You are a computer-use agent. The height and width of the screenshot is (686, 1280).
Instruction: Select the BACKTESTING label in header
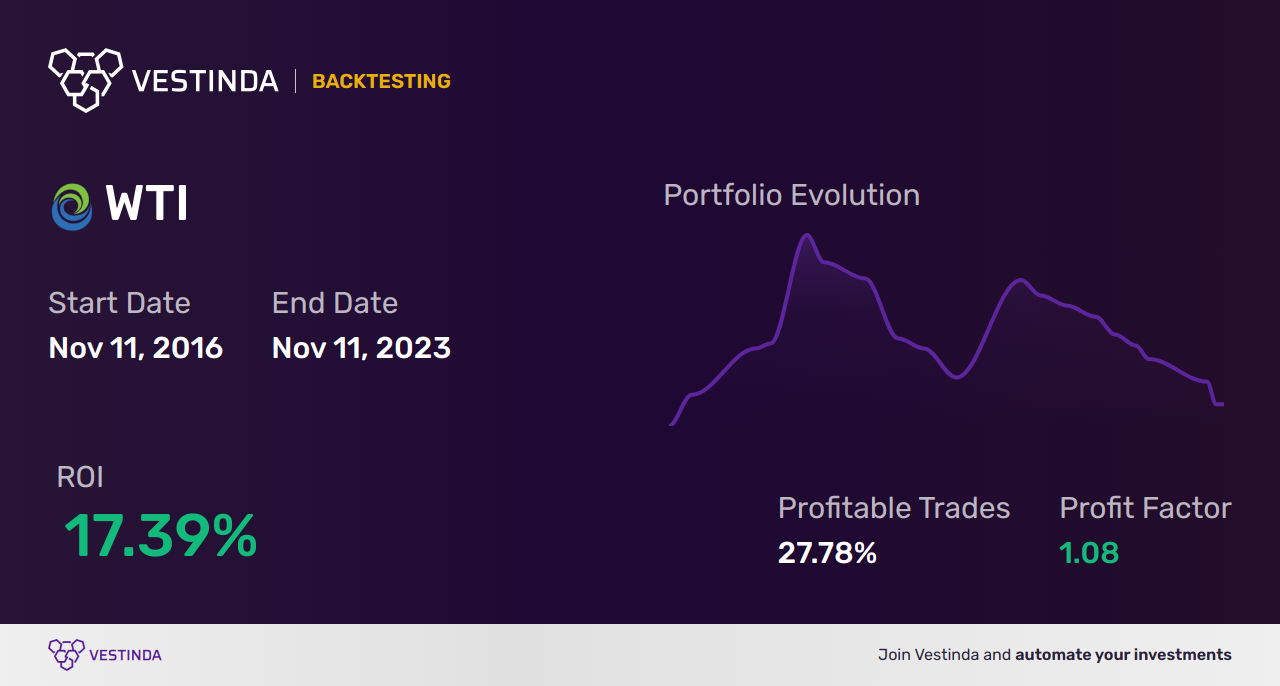(x=381, y=81)
